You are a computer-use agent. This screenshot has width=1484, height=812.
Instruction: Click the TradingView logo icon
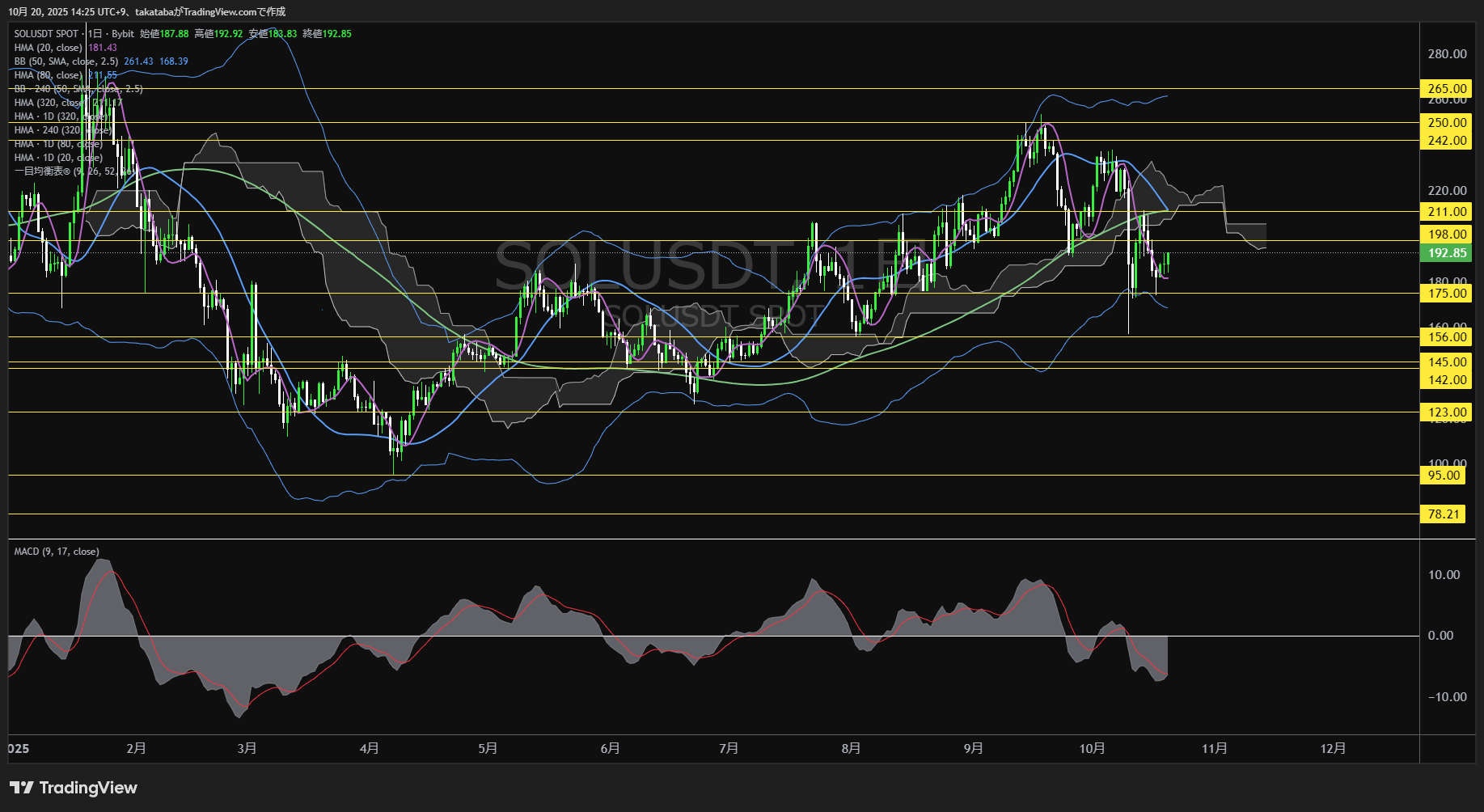pyautogui.click(x=21, y=788)
